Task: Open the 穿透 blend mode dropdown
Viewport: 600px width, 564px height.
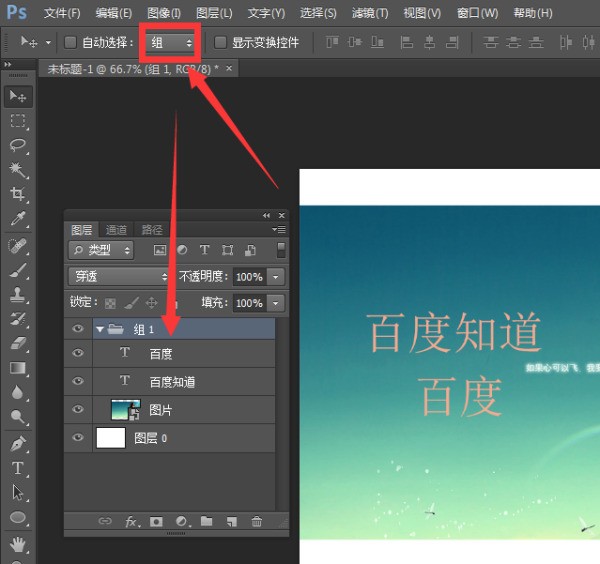Action: coord(120,276)
